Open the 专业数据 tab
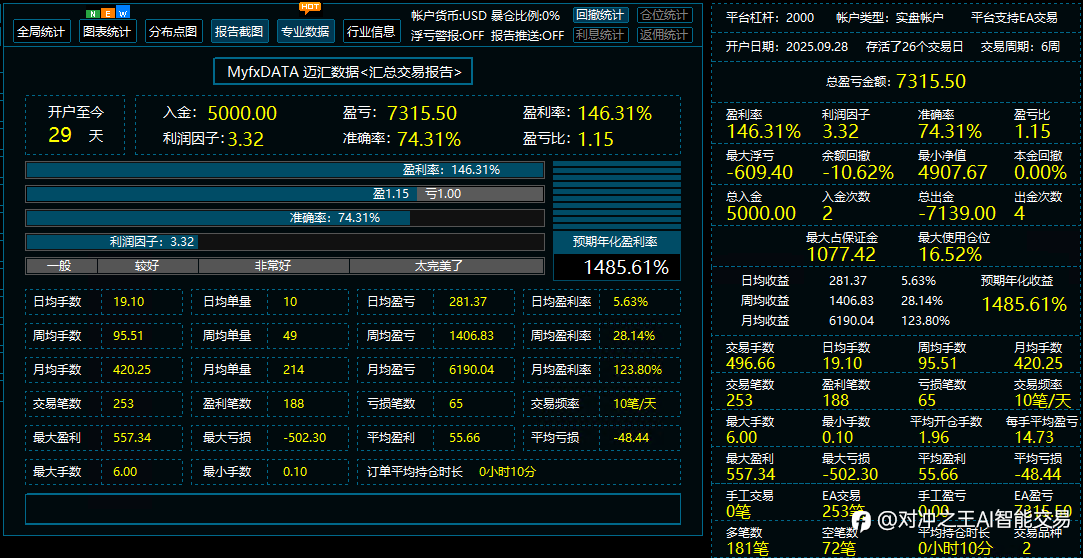Viewport: 1083px width, 558px height. 306,31
